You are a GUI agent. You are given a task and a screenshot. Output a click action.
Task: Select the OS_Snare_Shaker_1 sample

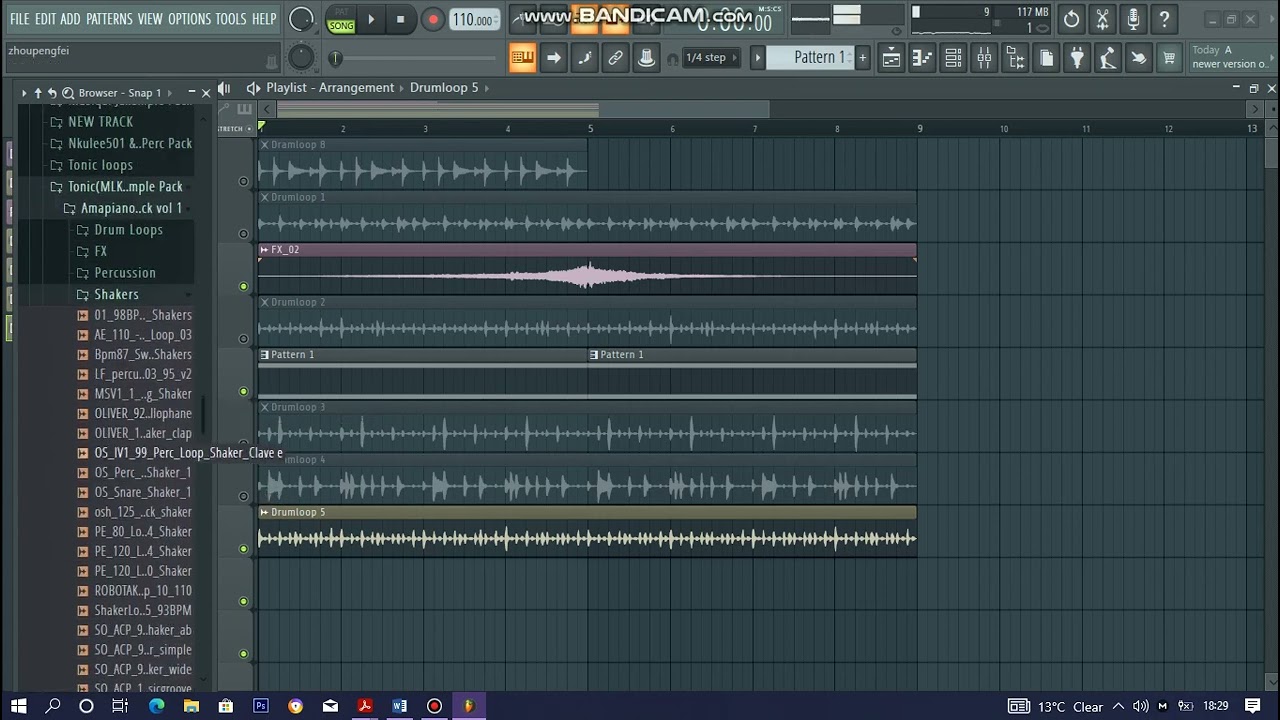[142, 492]
